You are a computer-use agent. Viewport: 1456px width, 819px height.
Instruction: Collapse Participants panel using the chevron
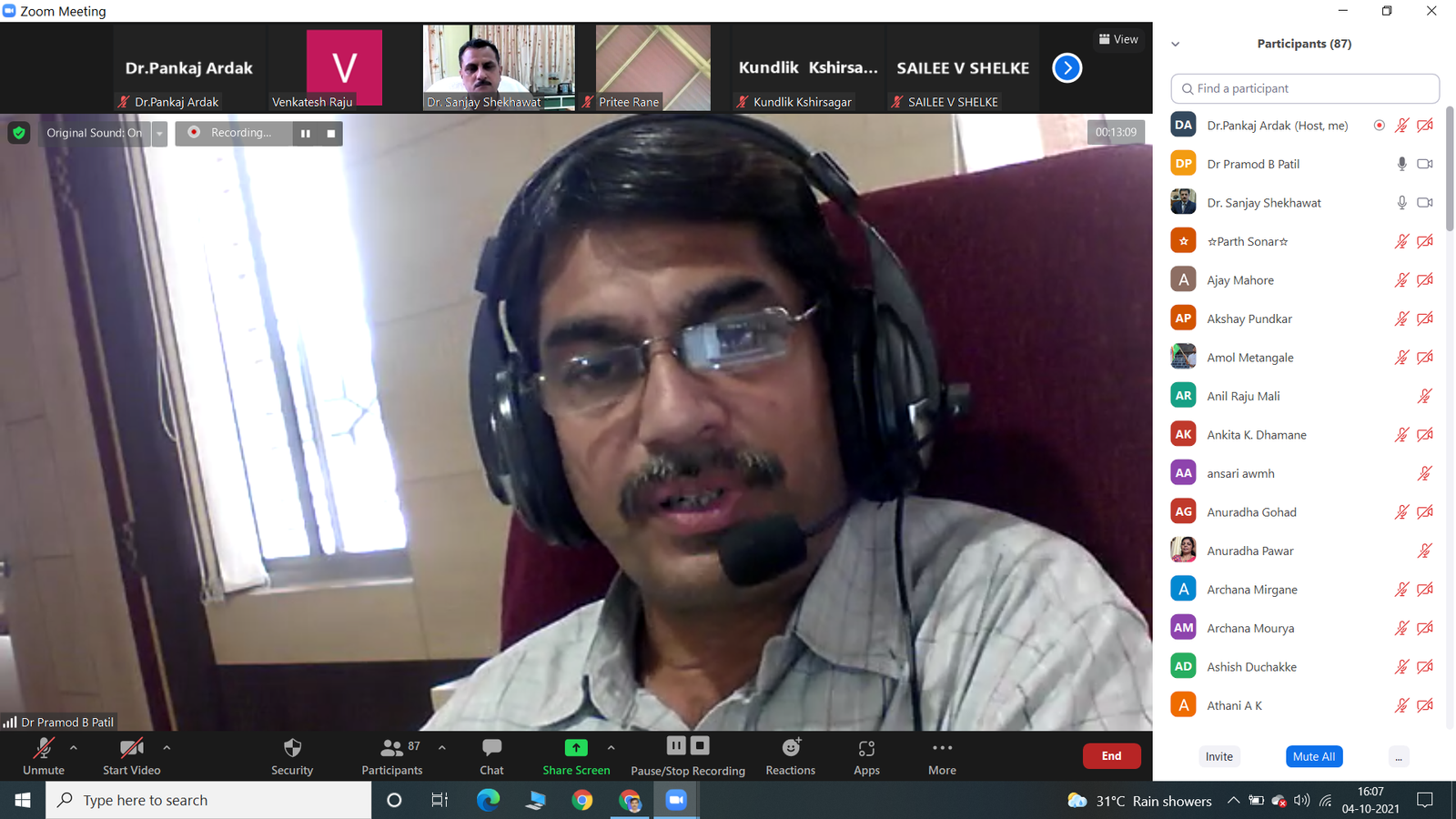click(x=1175, y=44)
